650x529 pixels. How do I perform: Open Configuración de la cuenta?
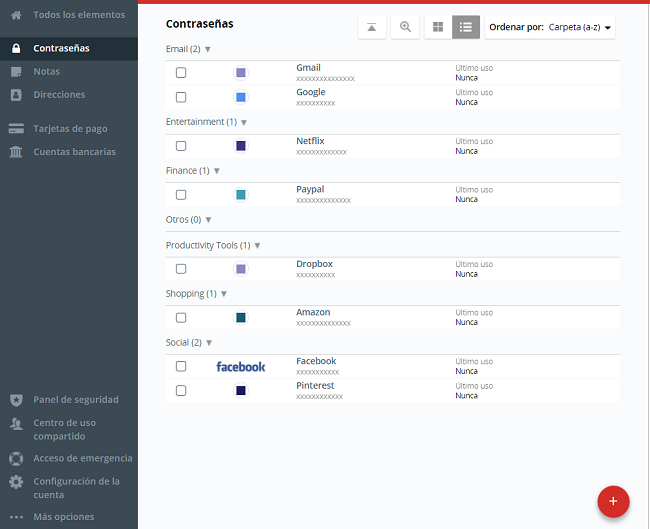pyautogui.click(x=76, y=488)
